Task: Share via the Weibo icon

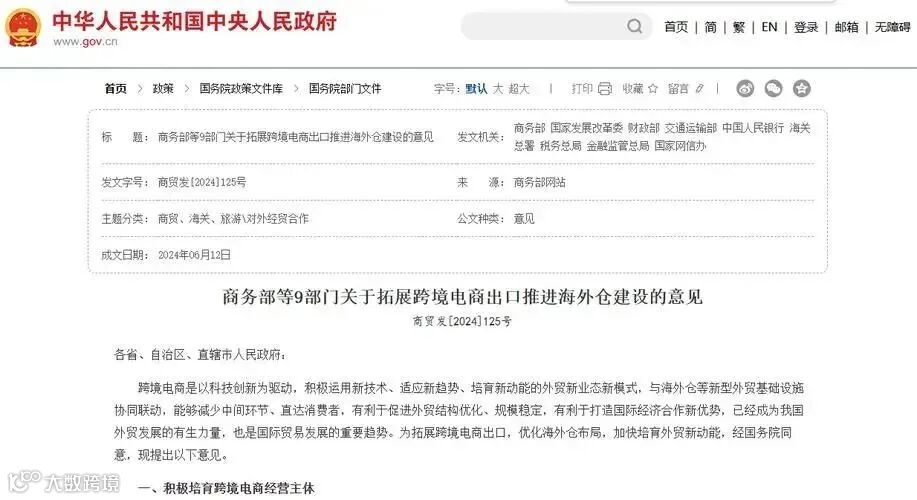Action: 745,88
